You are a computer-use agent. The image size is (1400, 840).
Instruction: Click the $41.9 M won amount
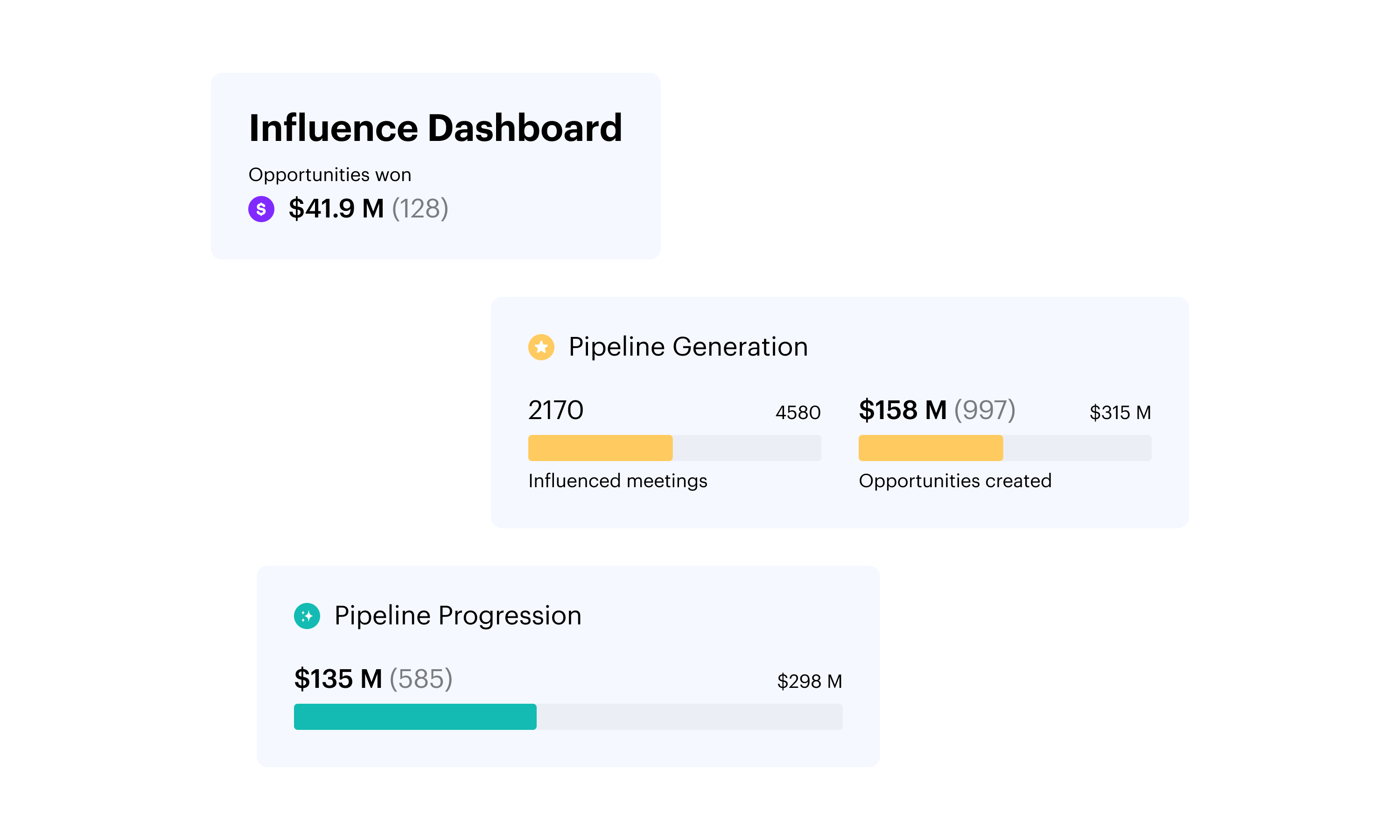coord(336,208)
